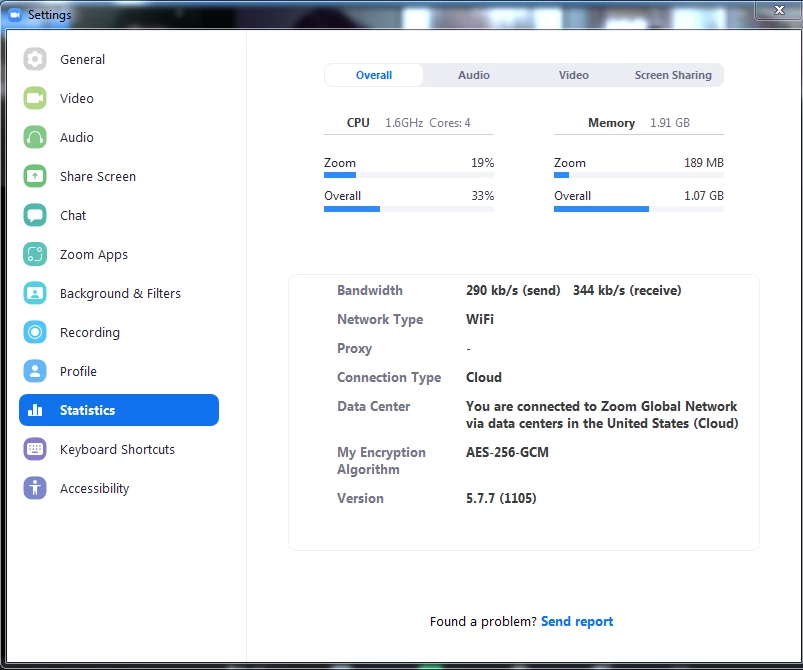Click the Accessibility figure icon

(x=35, y=488)
